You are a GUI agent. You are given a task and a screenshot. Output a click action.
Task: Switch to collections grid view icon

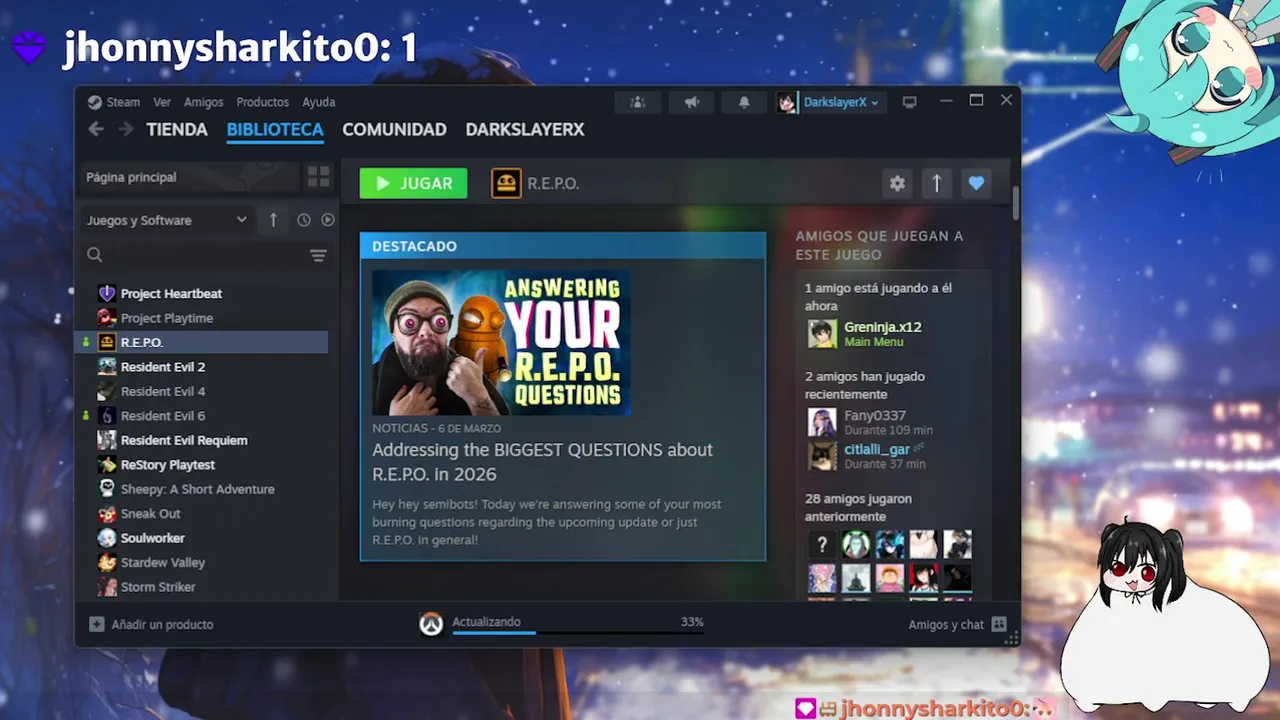pos(319,177)
